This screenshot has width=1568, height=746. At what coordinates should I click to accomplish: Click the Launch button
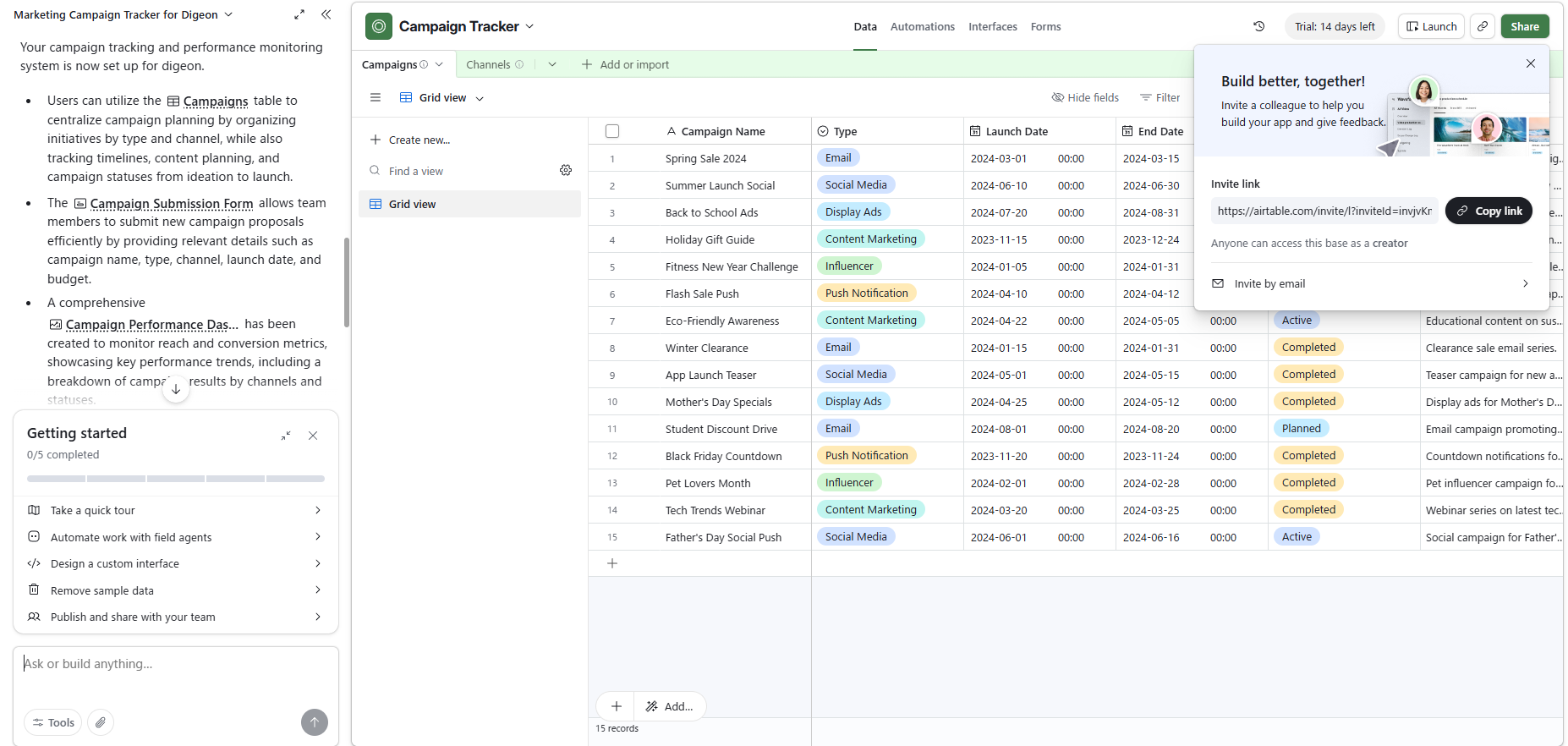point(1432,26)
